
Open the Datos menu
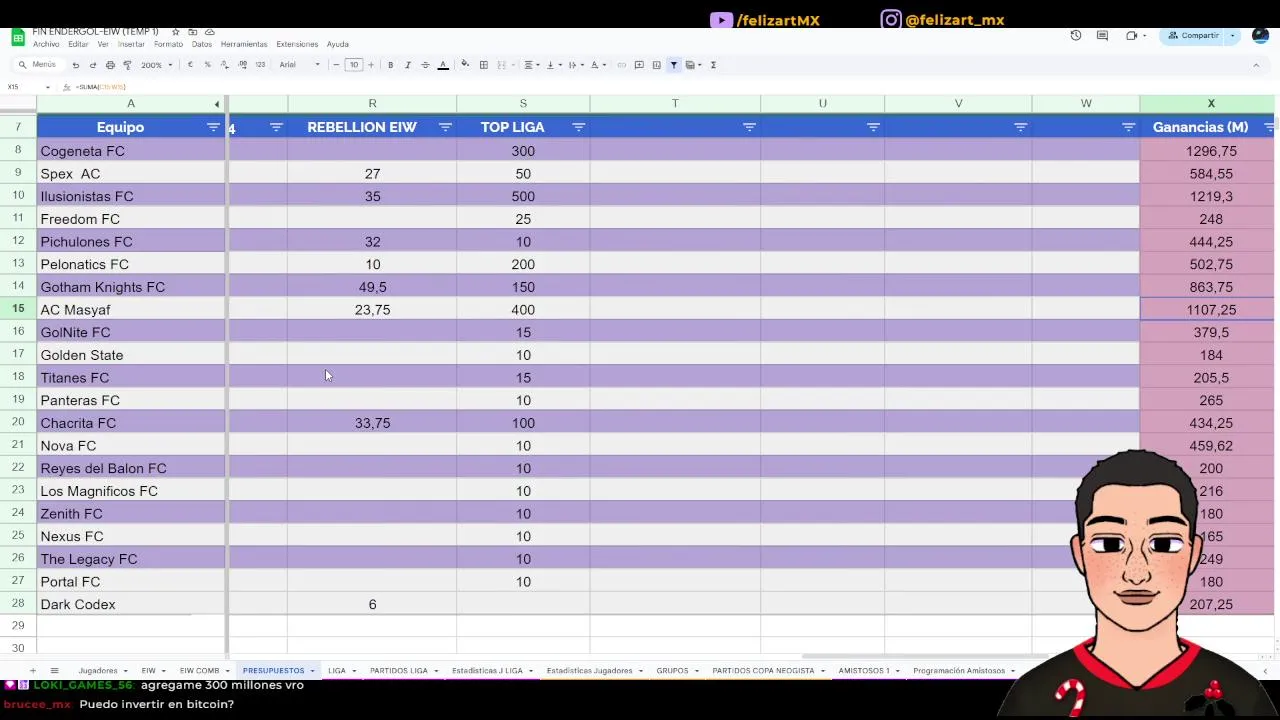click(202, 44)
